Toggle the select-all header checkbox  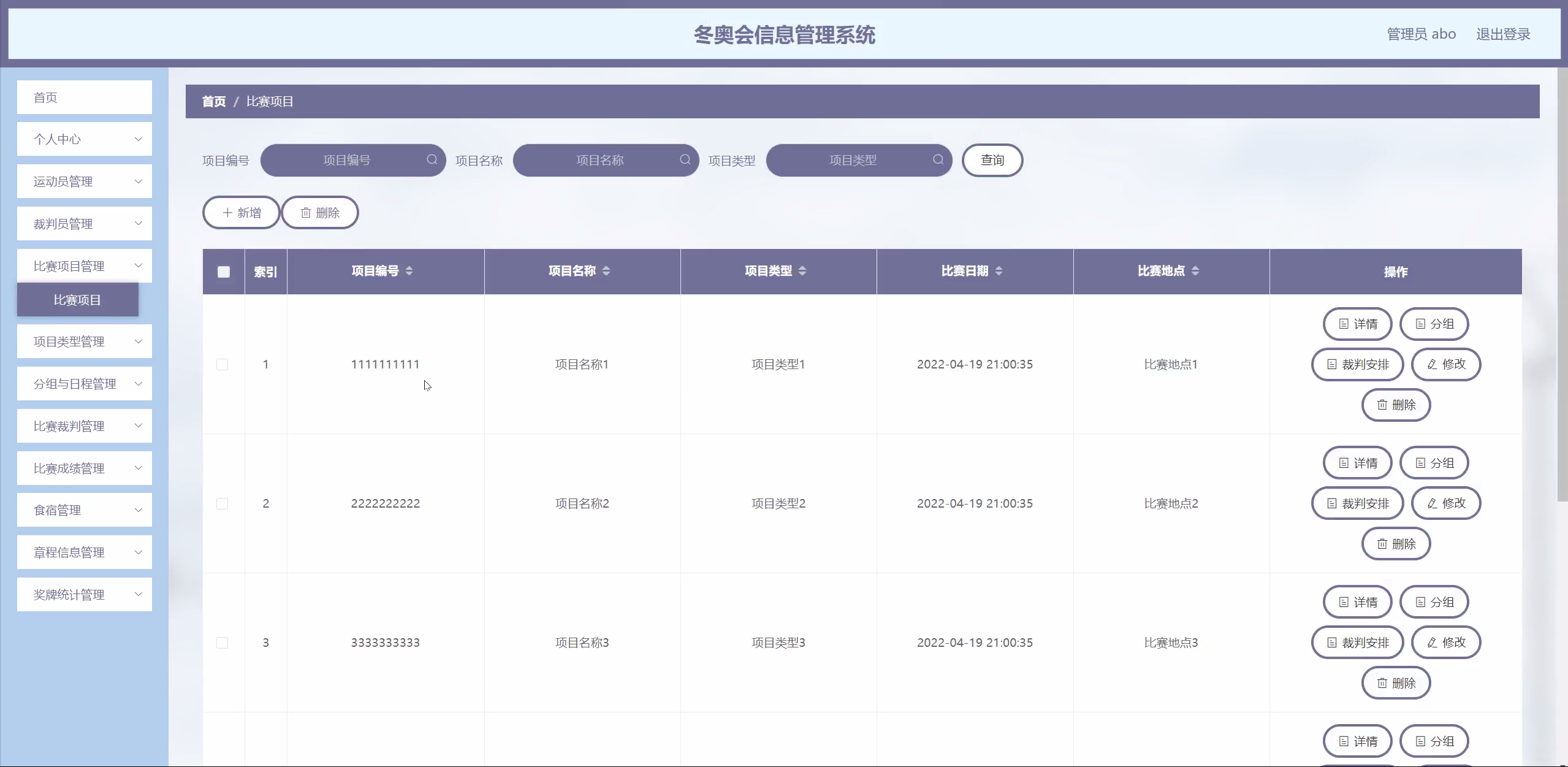click(224, 272)
